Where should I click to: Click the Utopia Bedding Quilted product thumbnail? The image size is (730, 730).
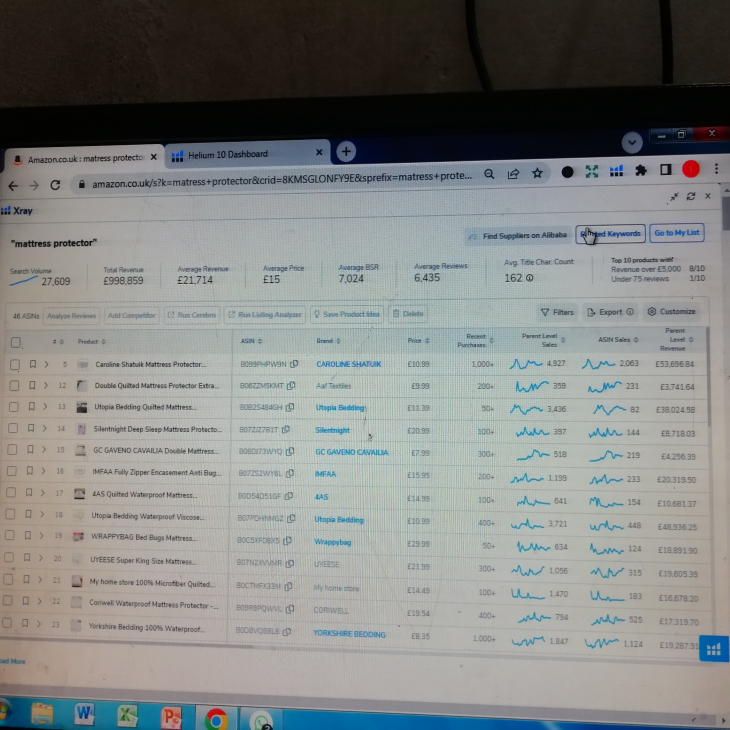[x=82, y=408]
